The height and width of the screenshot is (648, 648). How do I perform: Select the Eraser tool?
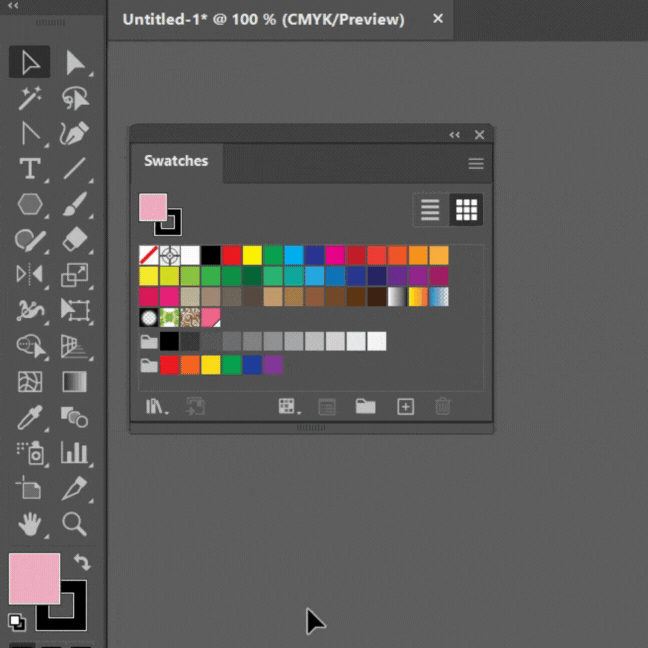[75, 240]
